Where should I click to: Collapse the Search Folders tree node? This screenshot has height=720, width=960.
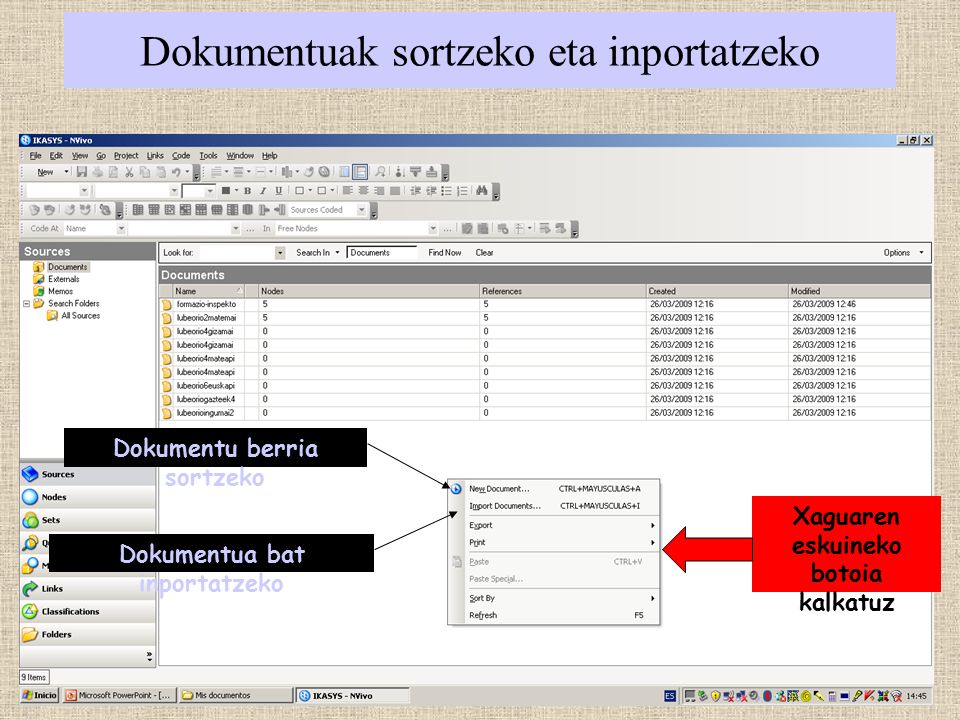coord(26,304)
